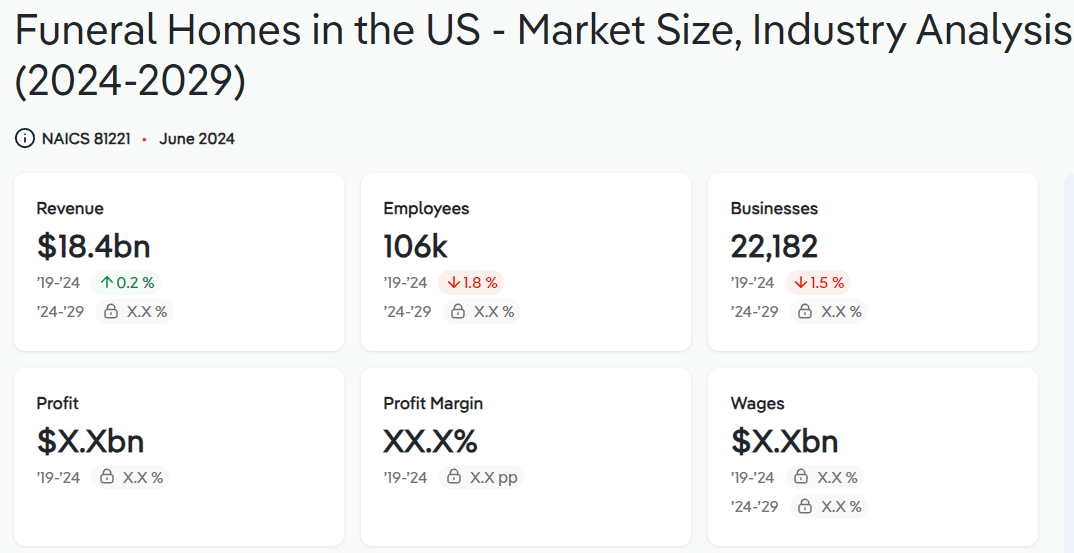1074x553 pixels.
Task: Open the Revenue $18.4bn card
Action: pyautogui.click(x=179, y=262)
